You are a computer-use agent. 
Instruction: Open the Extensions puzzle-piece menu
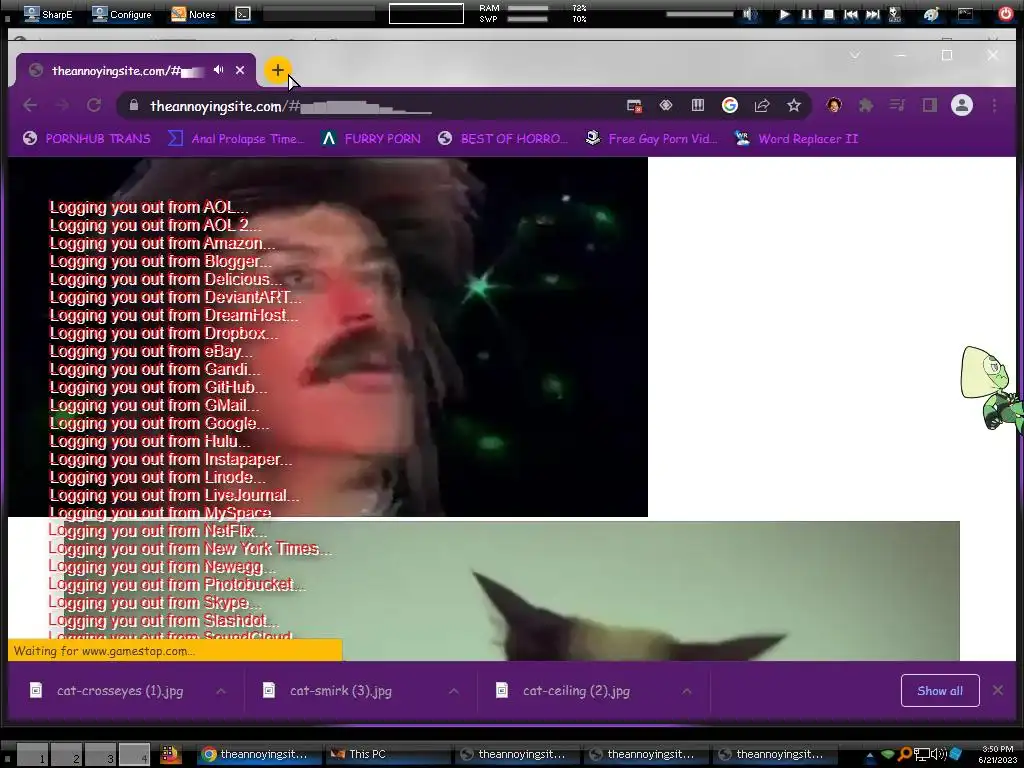[x=866, y=105]
